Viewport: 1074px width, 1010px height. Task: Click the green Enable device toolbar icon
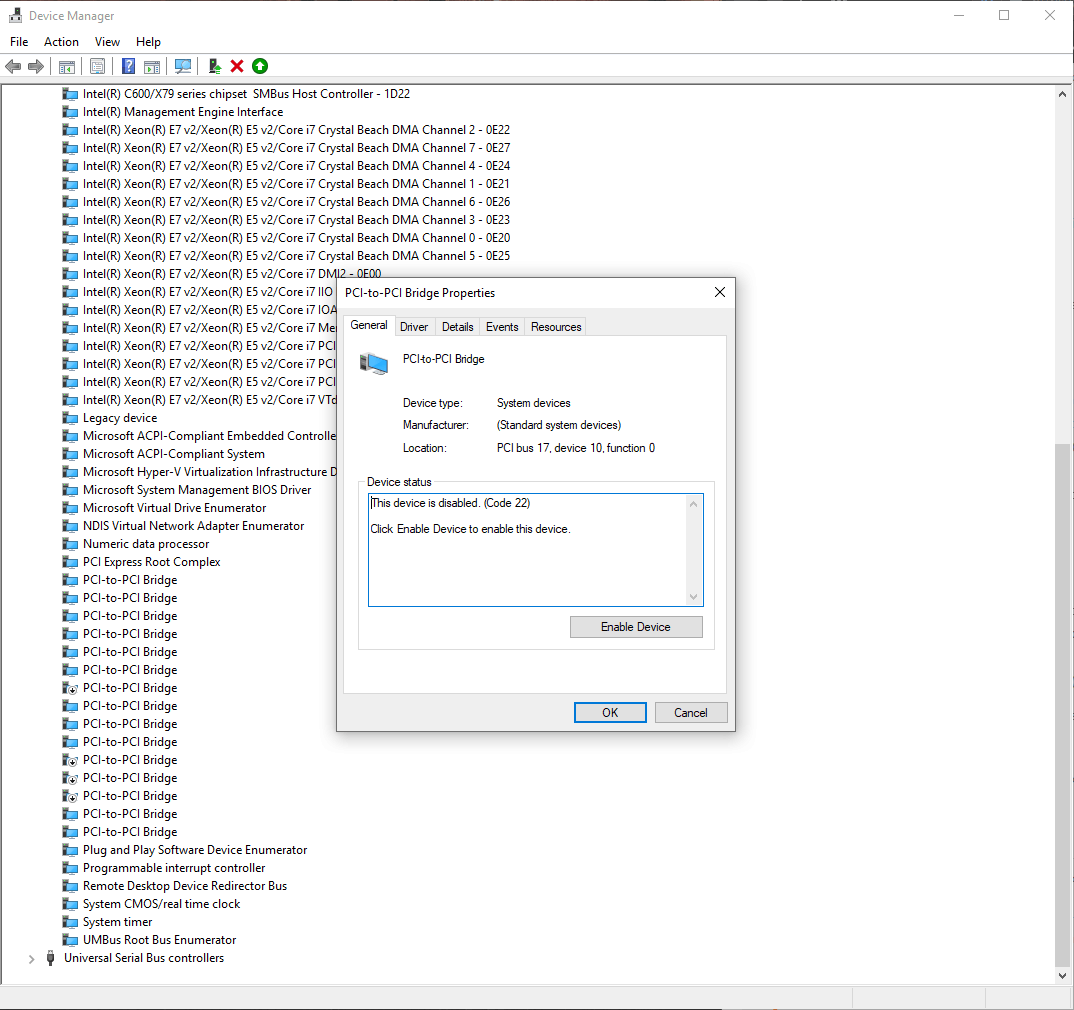coord(260,66)
